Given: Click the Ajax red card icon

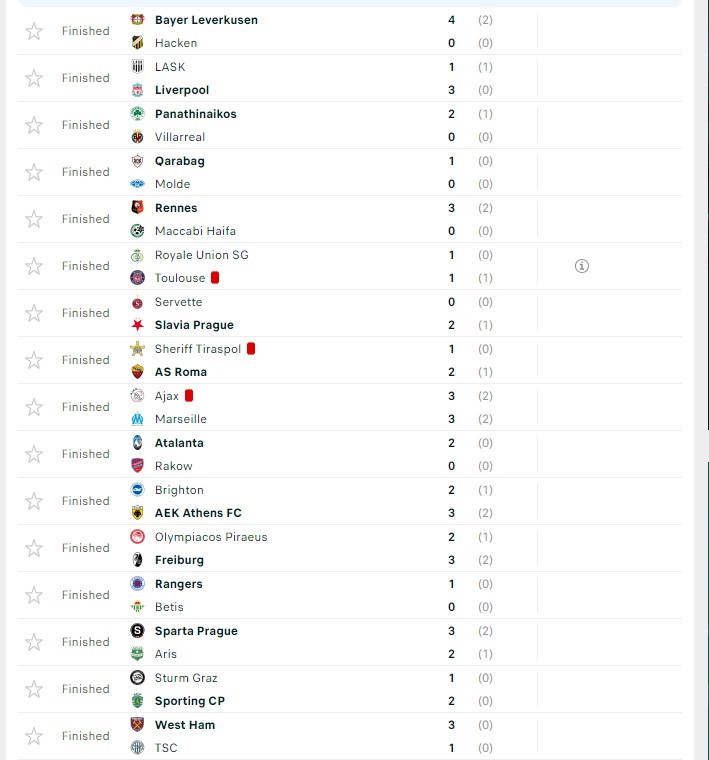Looking at the screenshot, I should pos(189,396).
